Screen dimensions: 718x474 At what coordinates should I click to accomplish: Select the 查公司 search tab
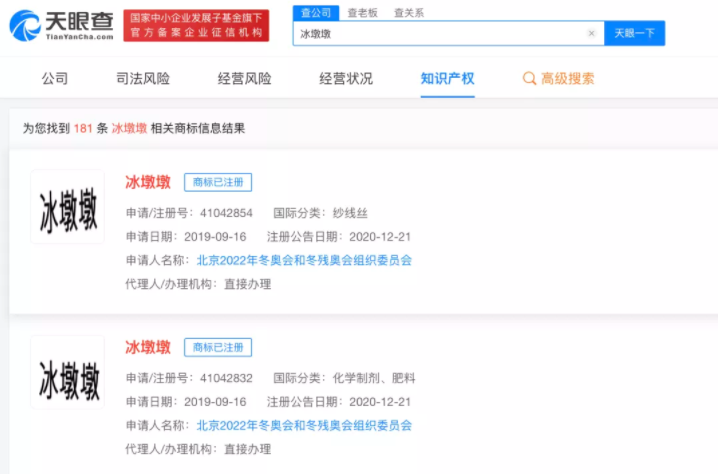316,13
